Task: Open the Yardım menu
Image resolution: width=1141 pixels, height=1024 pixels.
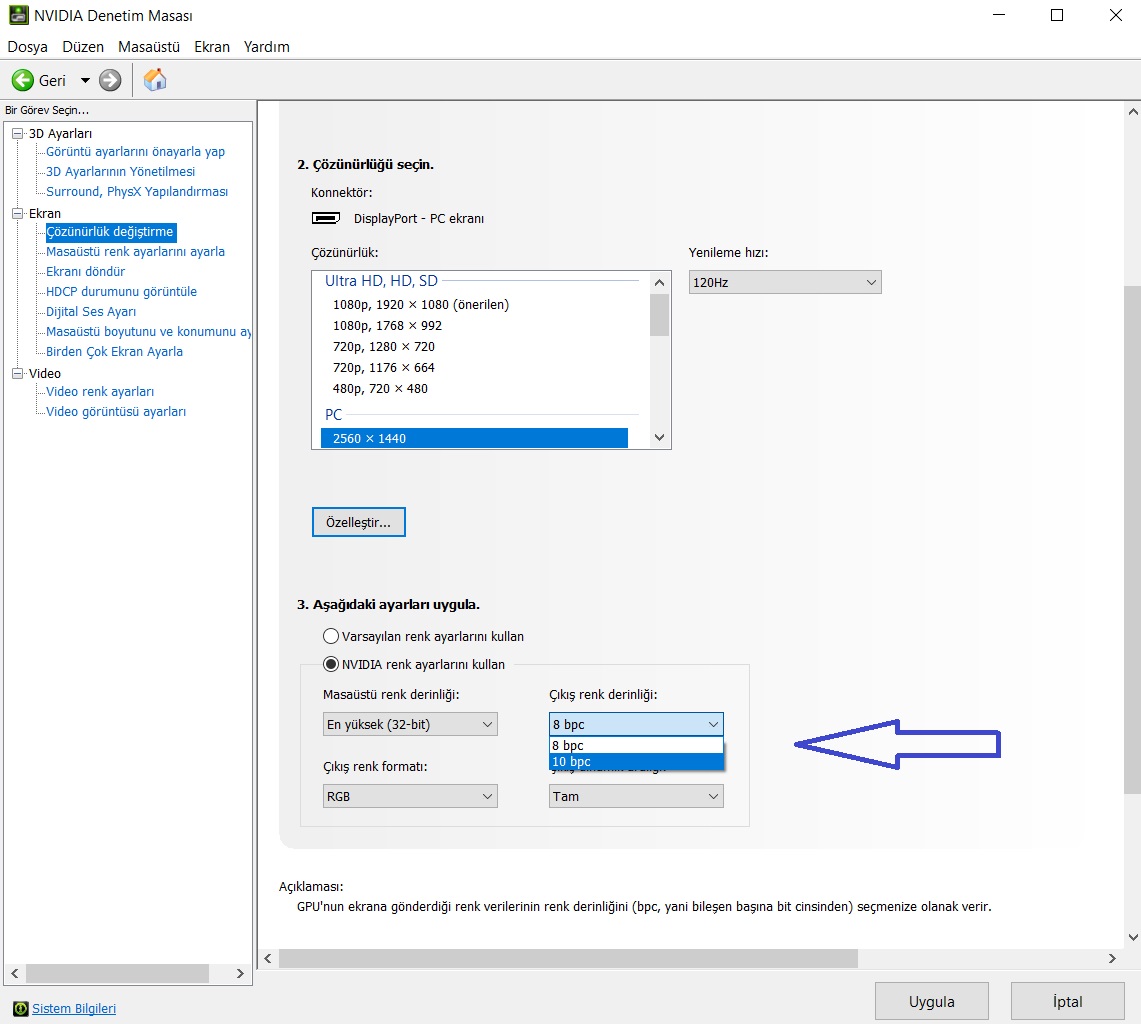Action: (266, 47)
